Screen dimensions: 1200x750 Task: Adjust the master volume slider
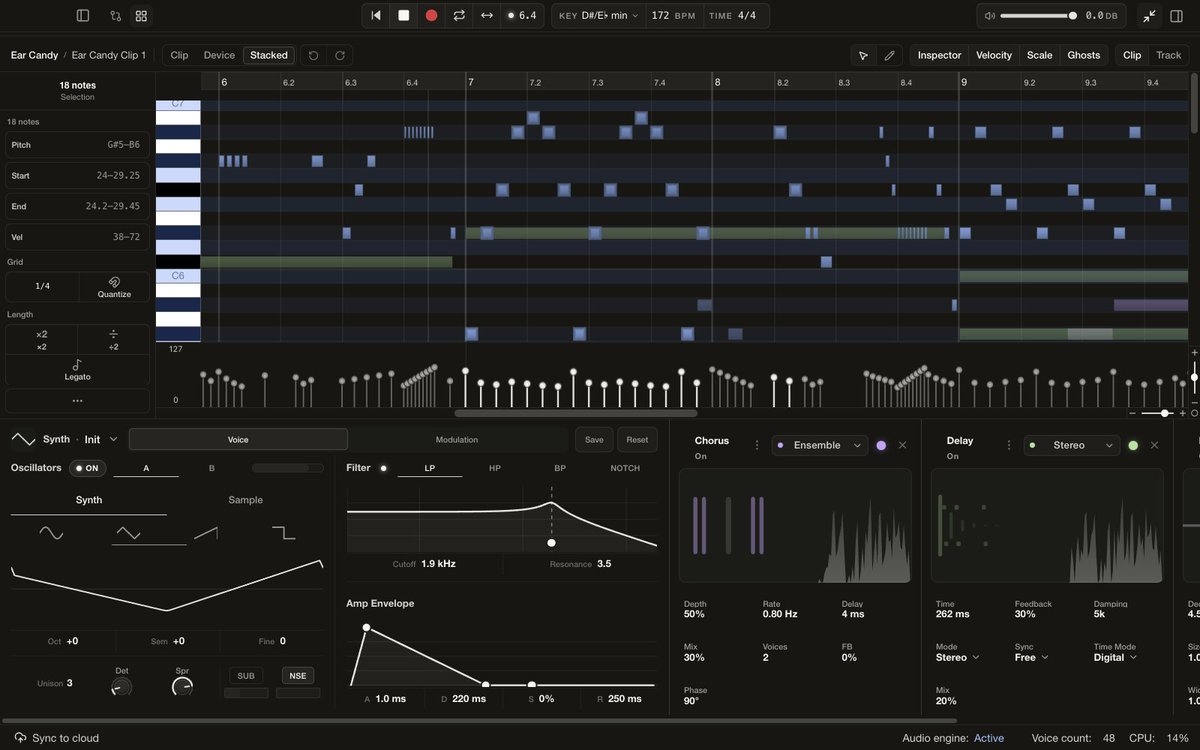pyautogui.click(x=1039, y=16)
